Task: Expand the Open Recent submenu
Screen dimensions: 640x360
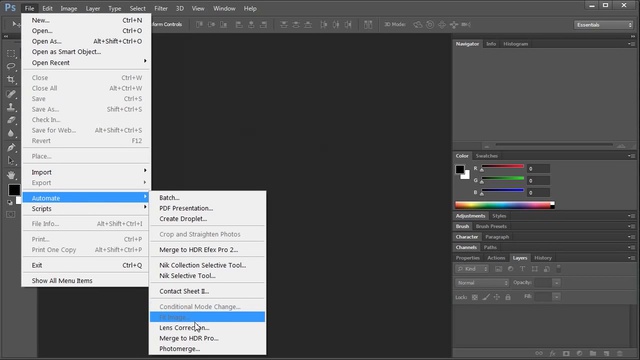Action: [86, 62]
